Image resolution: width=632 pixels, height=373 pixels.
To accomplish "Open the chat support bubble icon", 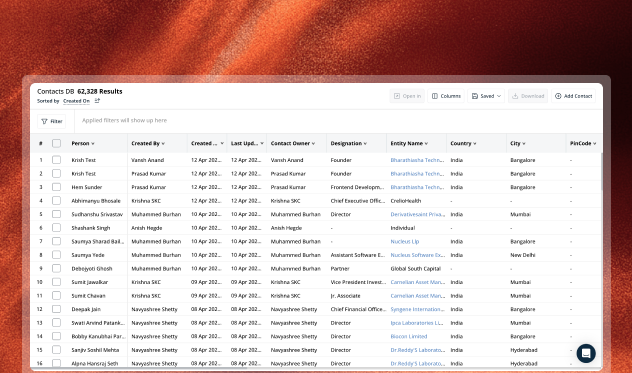I will (x=586, y=353).
